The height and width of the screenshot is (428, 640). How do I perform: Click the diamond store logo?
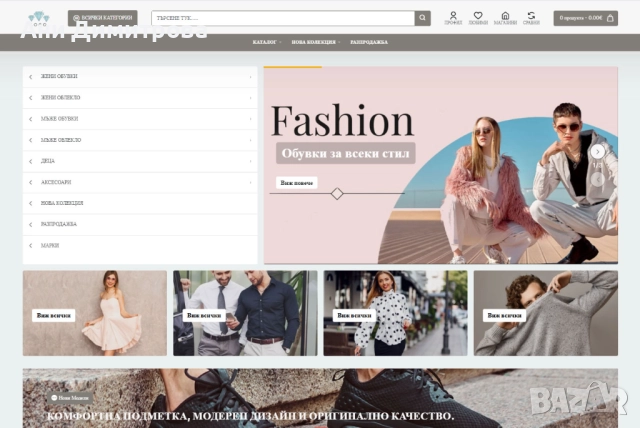(x=39, y=19)
